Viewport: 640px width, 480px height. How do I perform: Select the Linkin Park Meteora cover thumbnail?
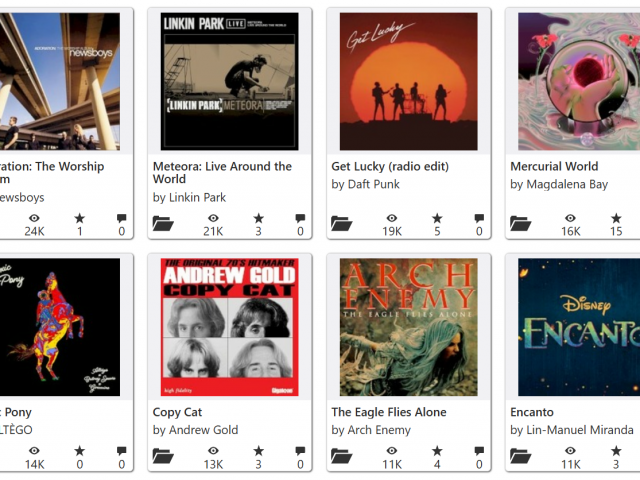[x=229, y=81]
